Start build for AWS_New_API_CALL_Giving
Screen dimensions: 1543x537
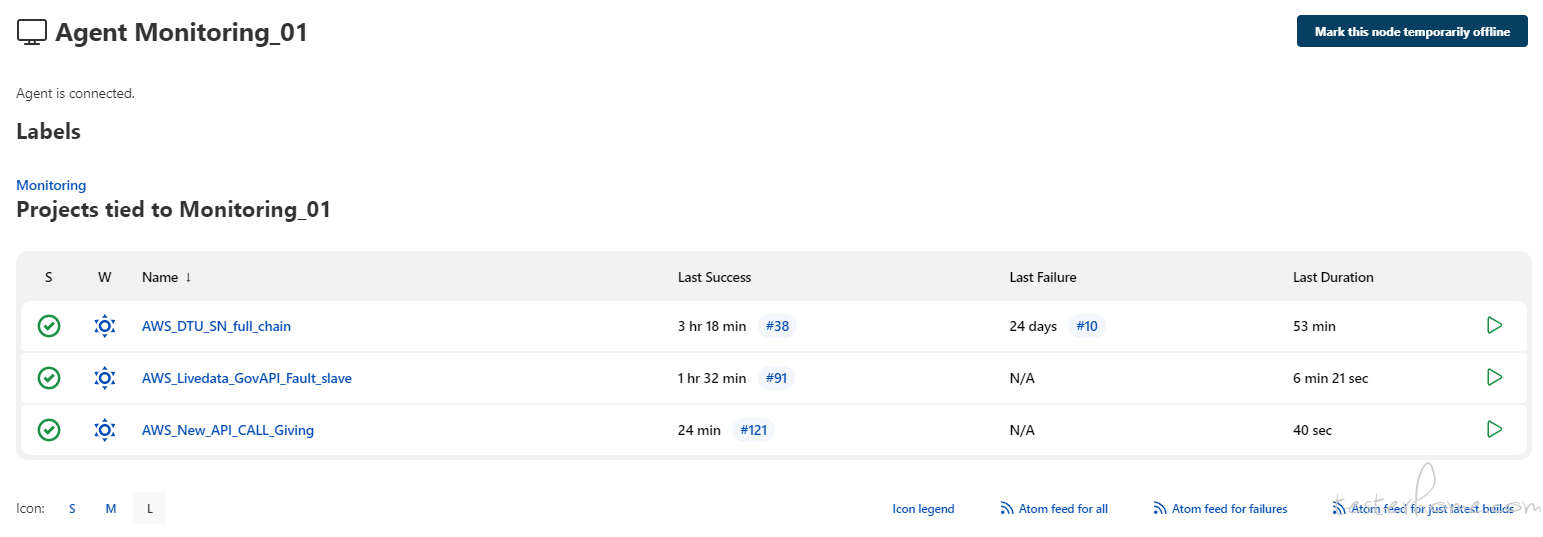click(1494, 429)
